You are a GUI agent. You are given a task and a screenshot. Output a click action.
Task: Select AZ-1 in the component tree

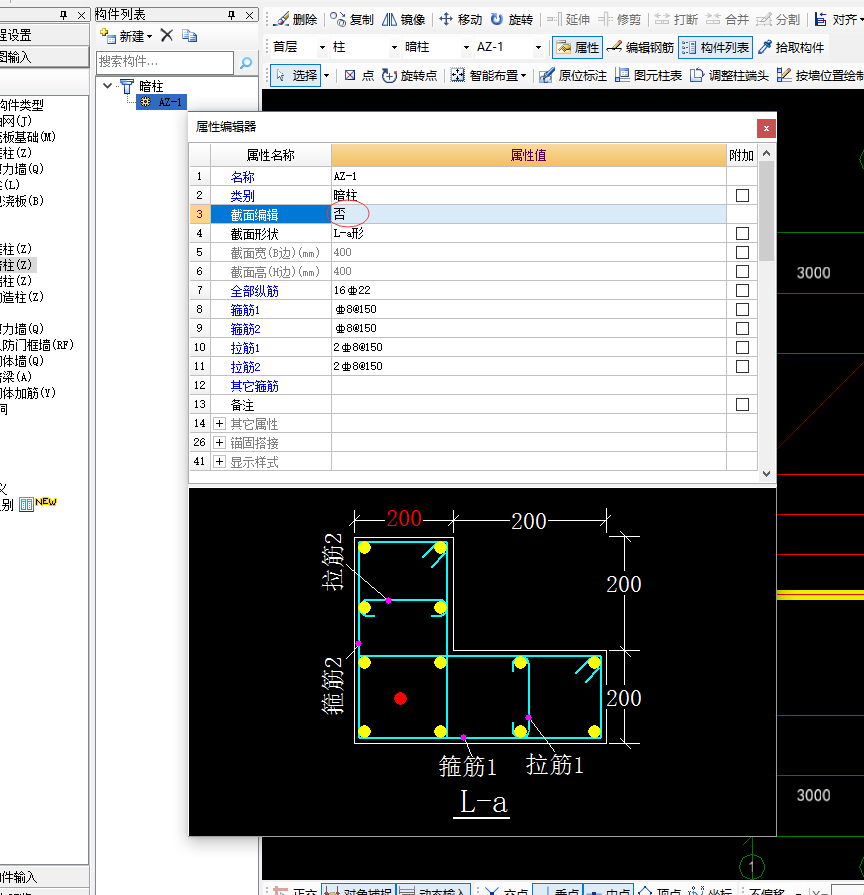[162, 102]
